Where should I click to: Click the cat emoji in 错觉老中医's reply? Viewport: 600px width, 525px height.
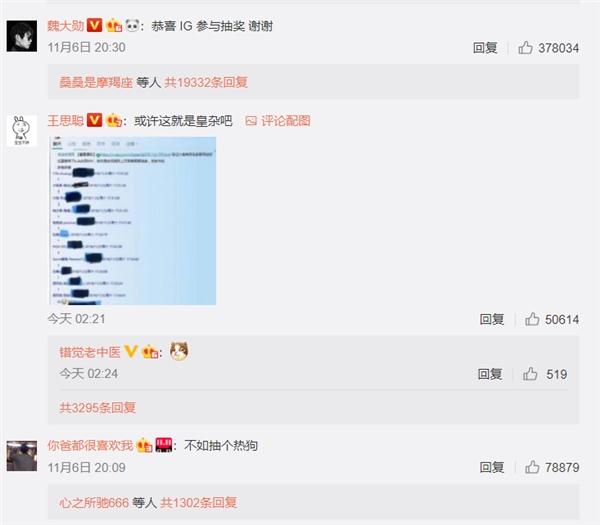(x=179, y=351)
